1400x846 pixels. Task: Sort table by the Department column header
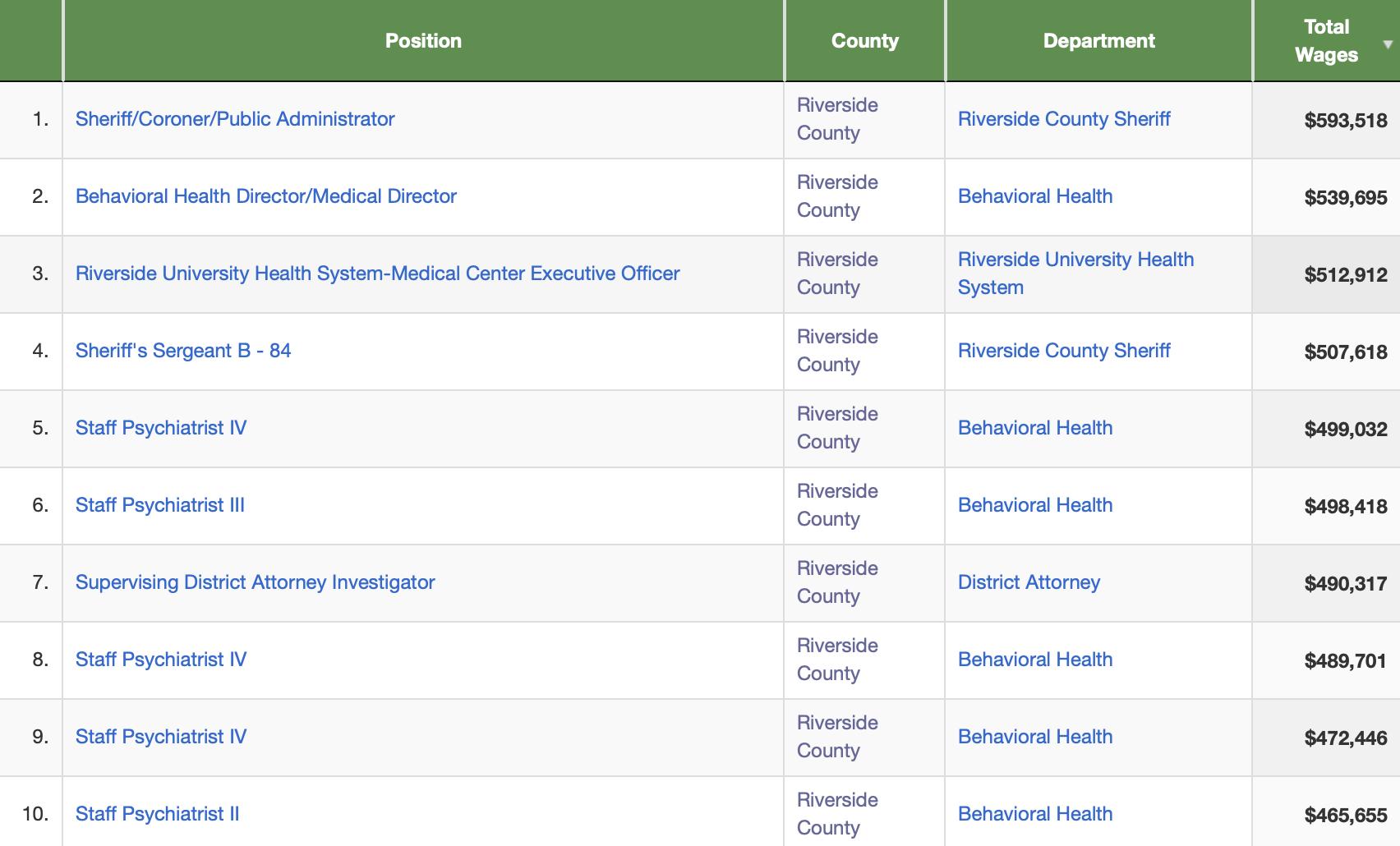coord(1098,41)
